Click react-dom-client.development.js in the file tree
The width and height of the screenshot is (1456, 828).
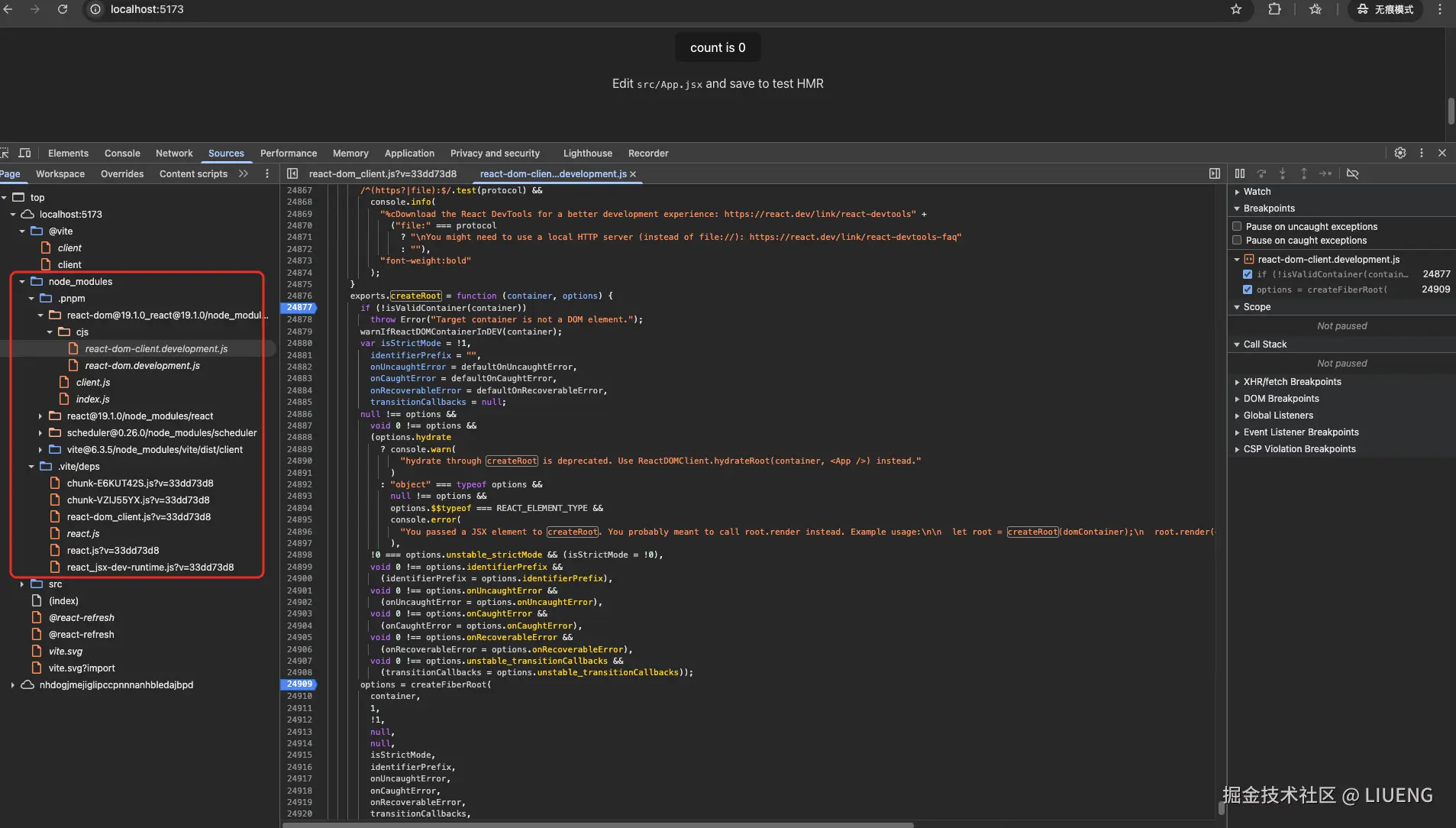coord(157,348)
